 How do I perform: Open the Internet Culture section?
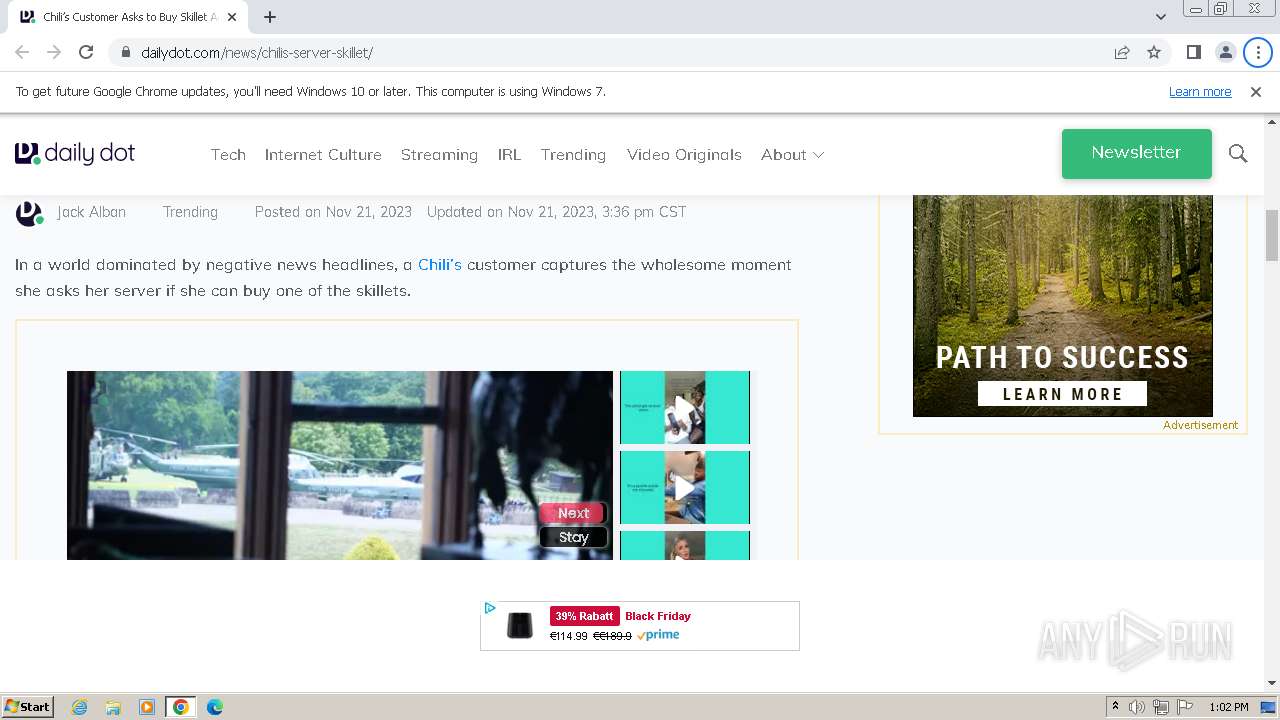coord(323,154)
